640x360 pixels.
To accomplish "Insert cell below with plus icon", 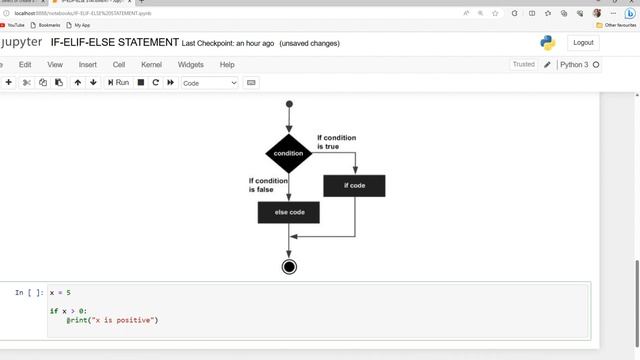I will pos(9,82).
